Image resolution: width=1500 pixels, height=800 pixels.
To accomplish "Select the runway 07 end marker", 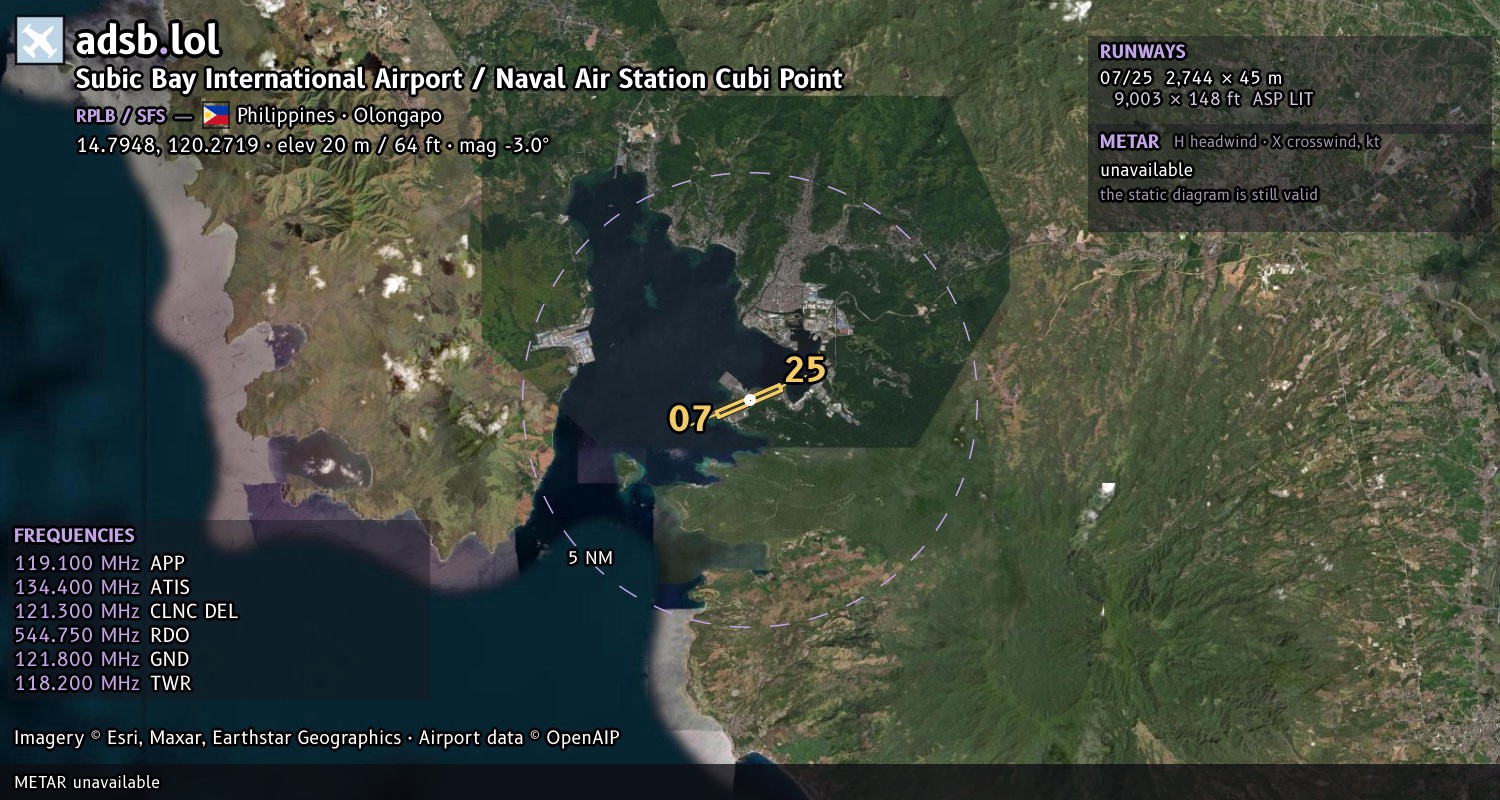I will click(x=690, y=418).
